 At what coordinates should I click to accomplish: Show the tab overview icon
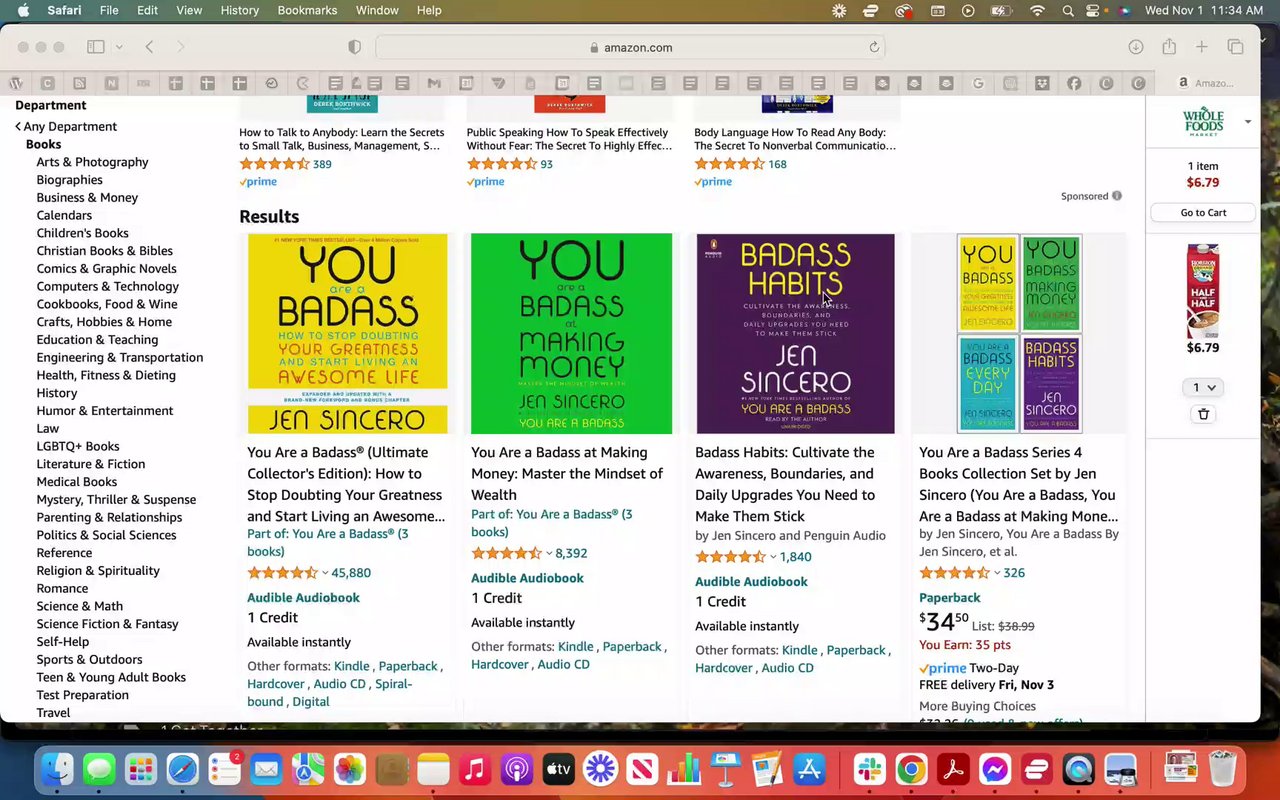pyautogui.click(x=1235, y=47)
